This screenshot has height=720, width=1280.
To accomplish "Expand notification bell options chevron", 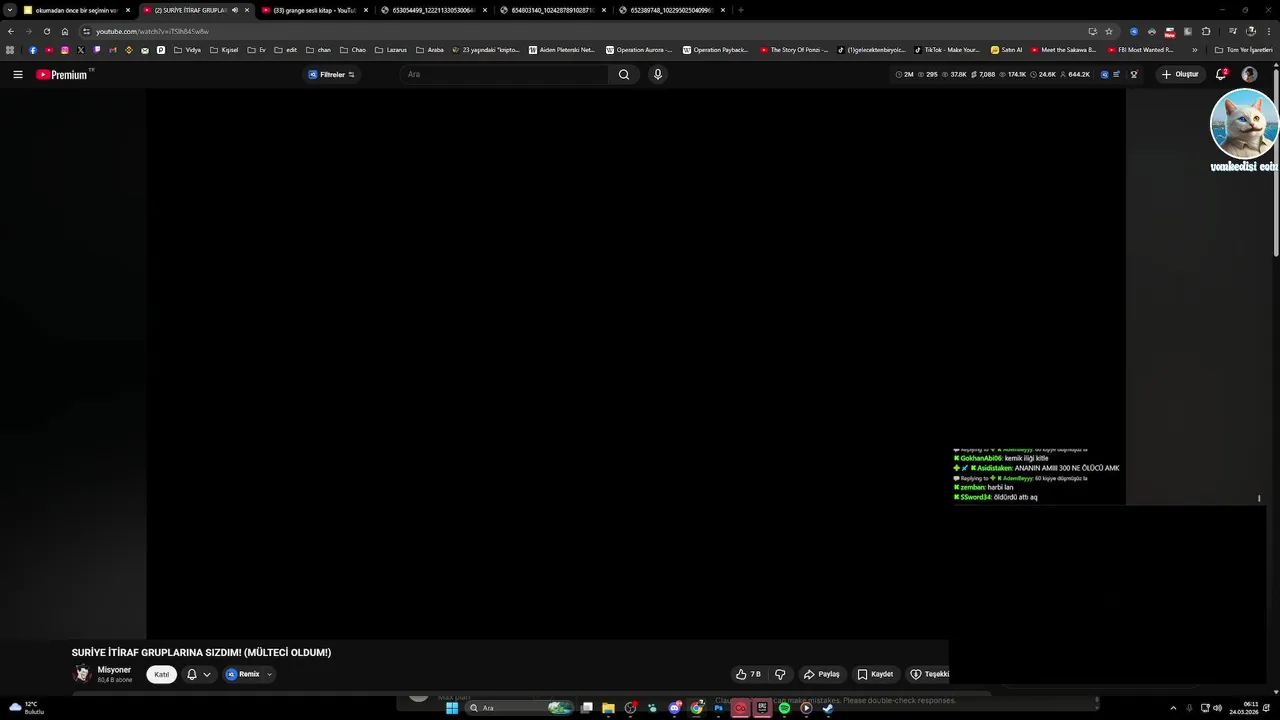I will pos(207,674).
